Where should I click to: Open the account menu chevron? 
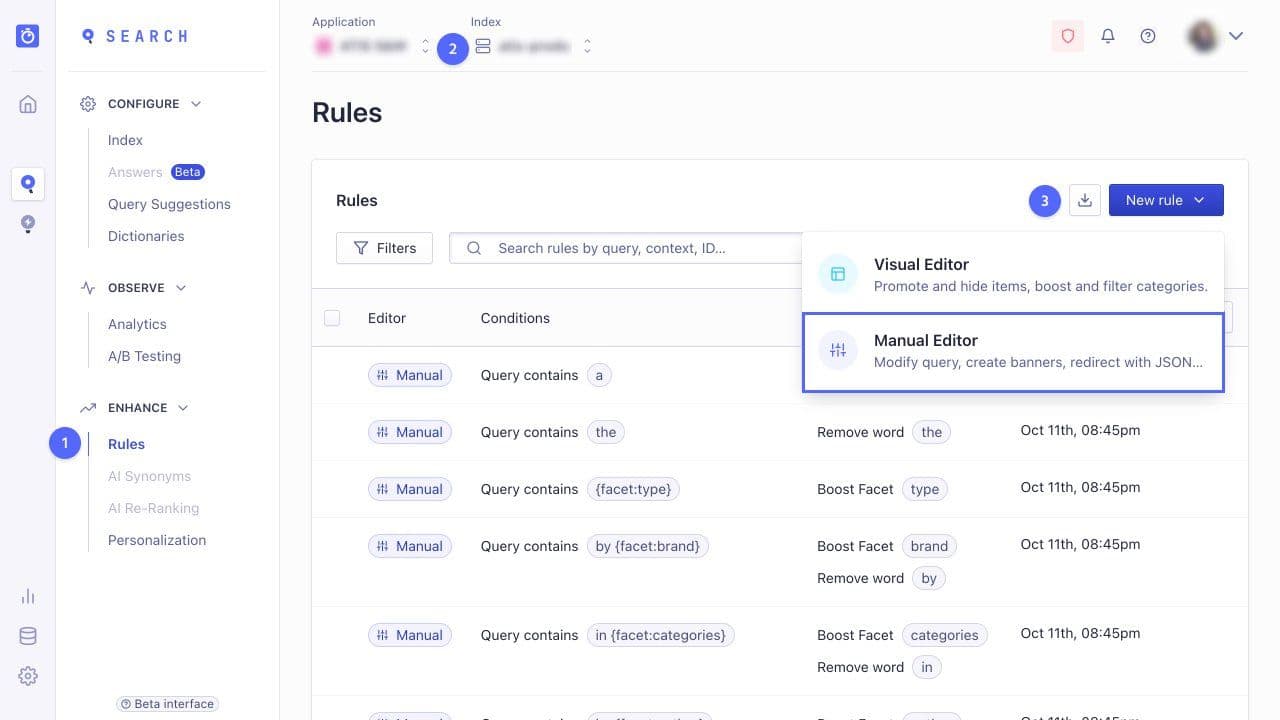(1236, 36)
